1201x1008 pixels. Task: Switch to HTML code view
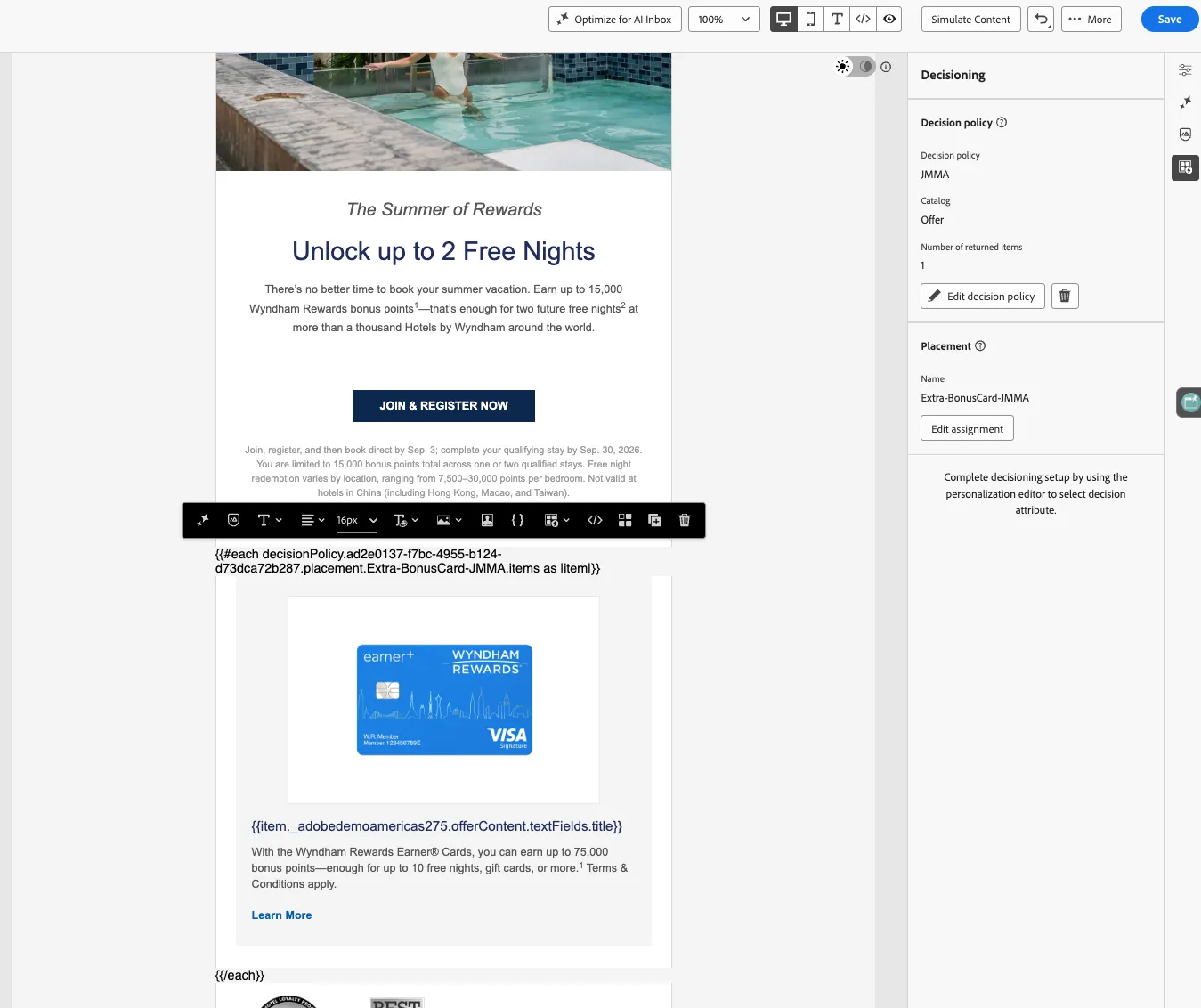pyautogui.click(x=863, y=20)
